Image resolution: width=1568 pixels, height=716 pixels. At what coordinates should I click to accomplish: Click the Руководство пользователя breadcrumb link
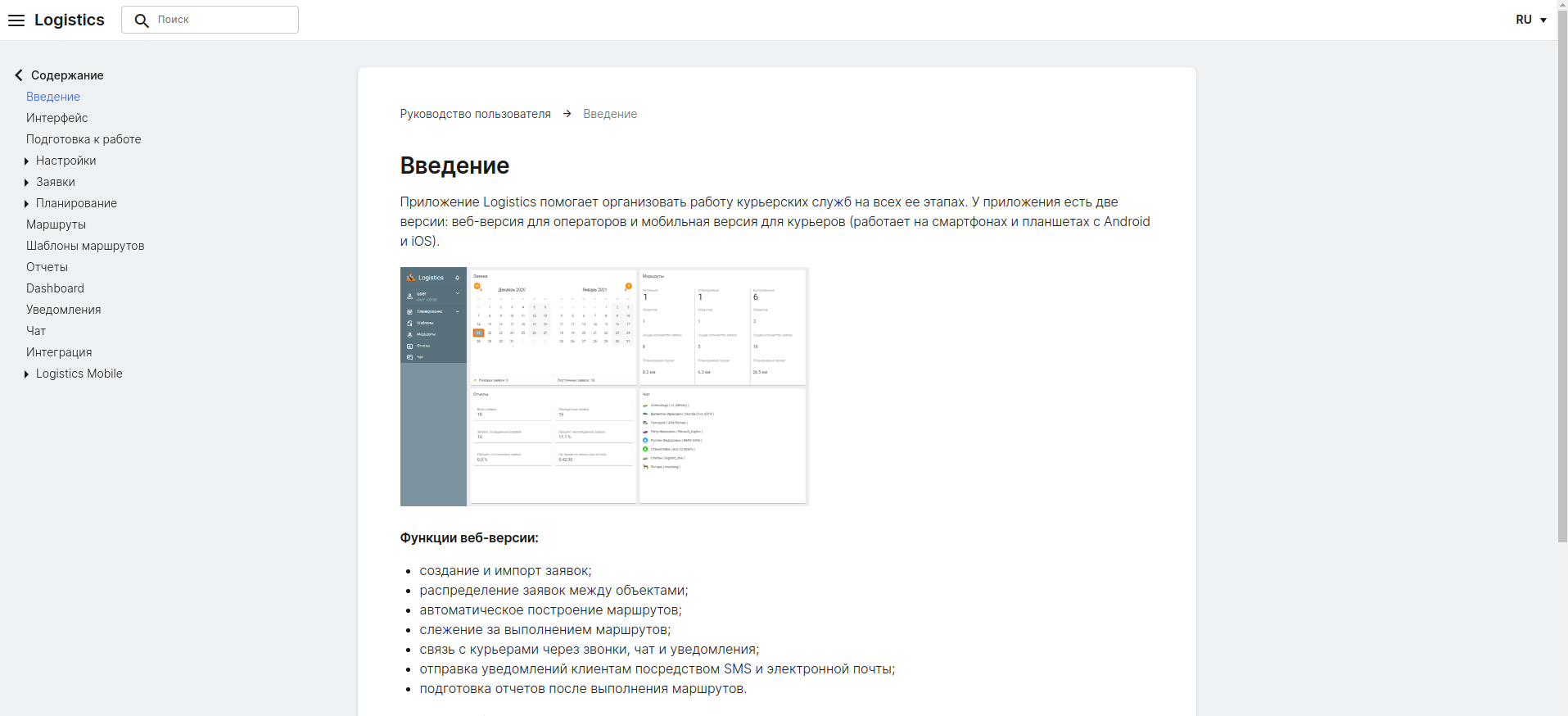point(475,114)
